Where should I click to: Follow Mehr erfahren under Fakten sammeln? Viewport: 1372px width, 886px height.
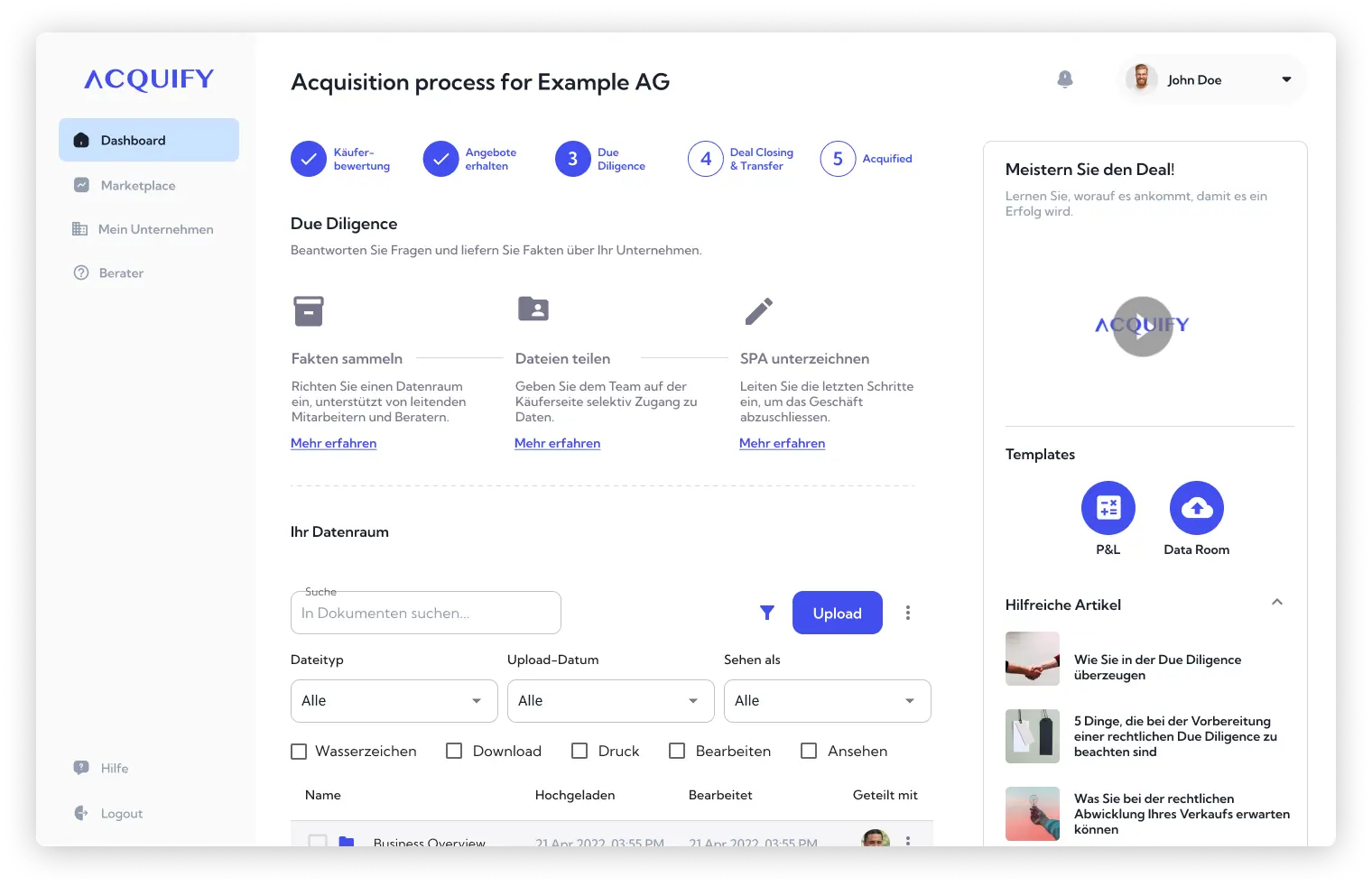click(334, 443)
